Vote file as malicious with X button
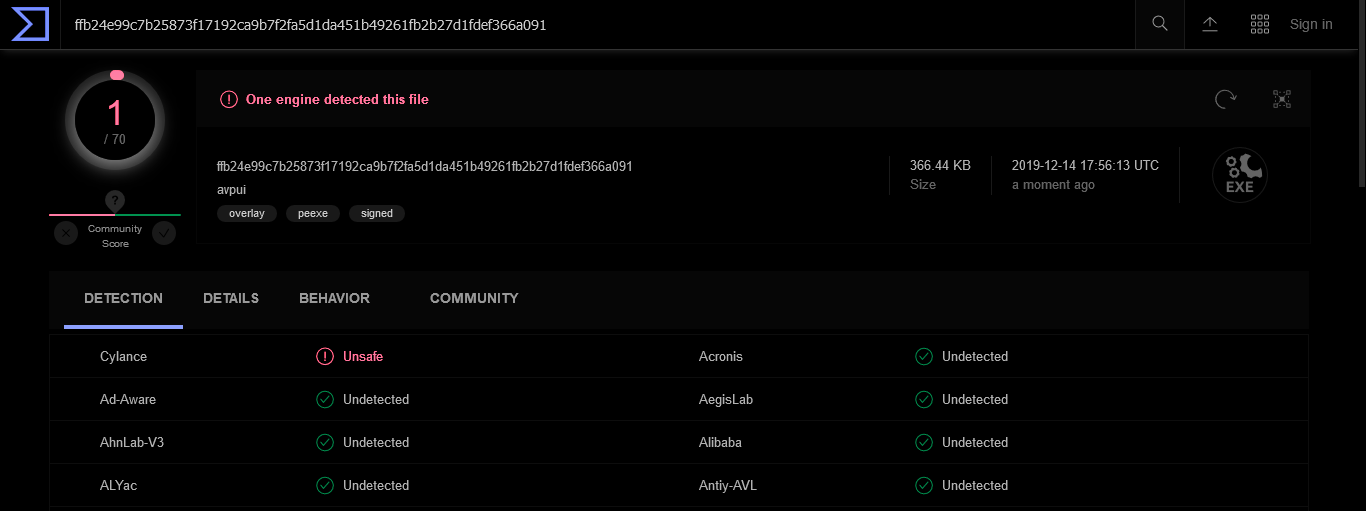The width and height of the screenshot is (1366, 511). pos(66,233)
